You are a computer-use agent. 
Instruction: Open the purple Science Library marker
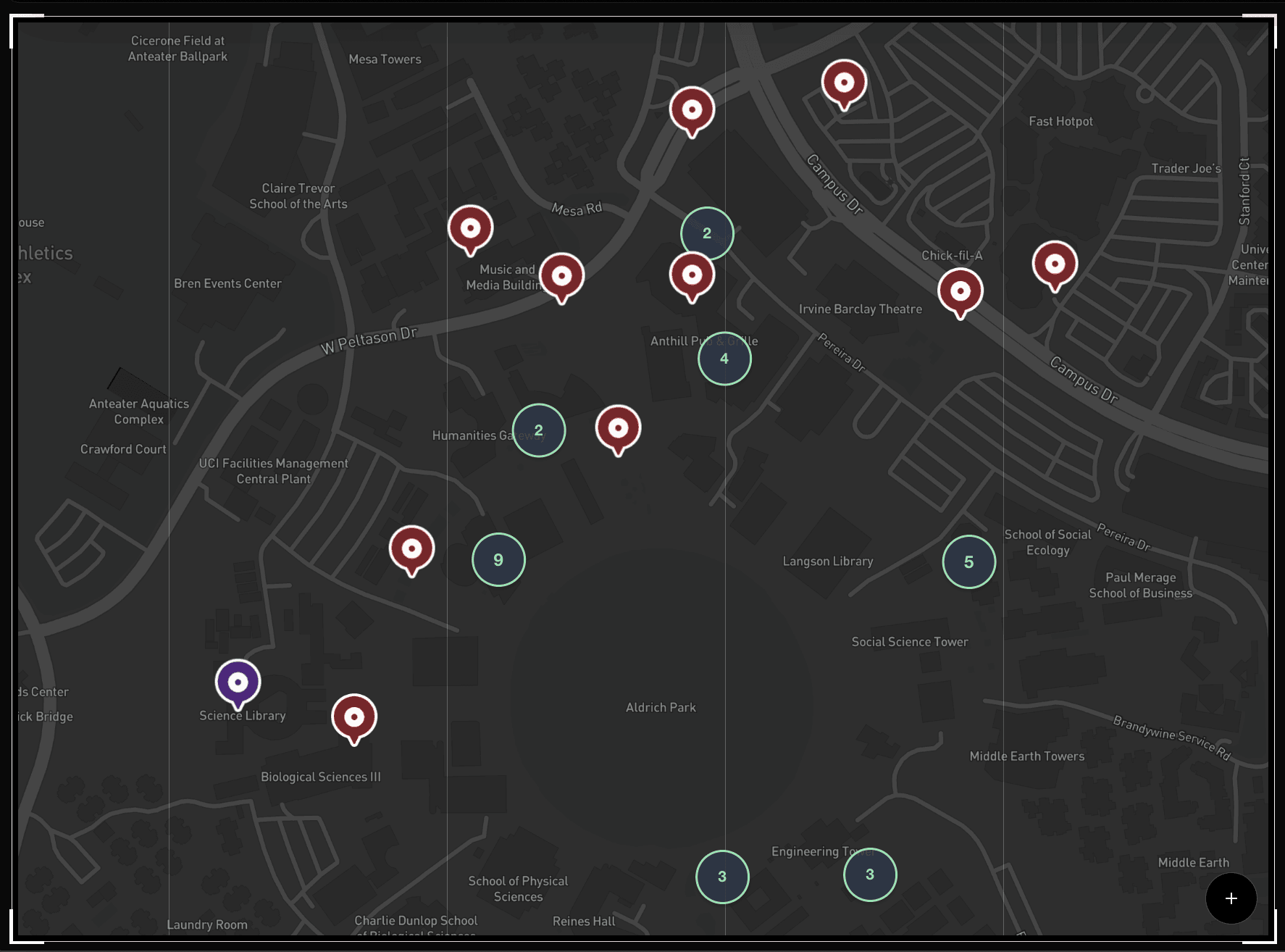(x=237, y=682)
